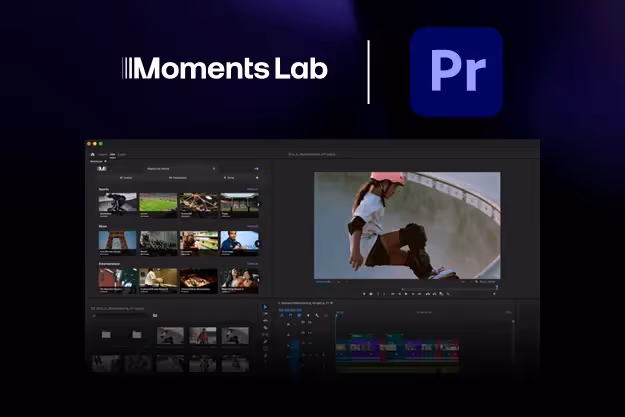Play the Program monitor video

point(406,294)
